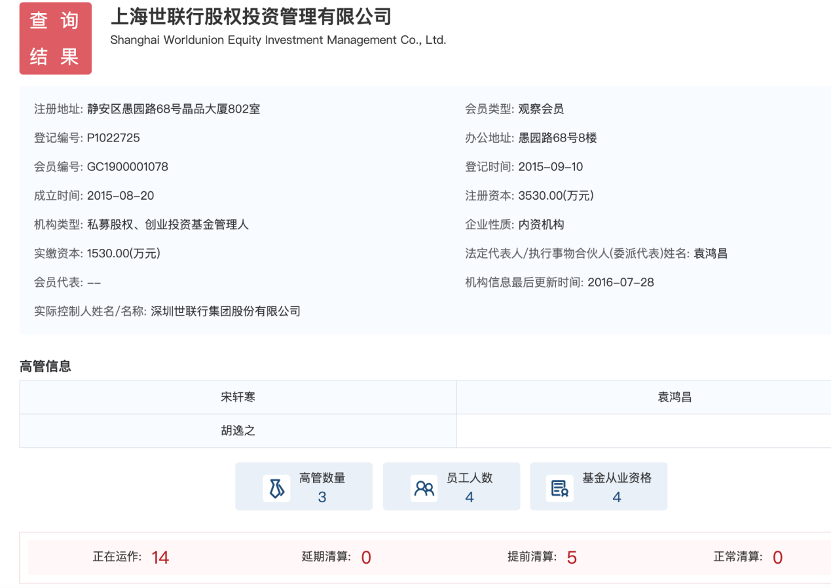Click the 延期清算 count 0
The width and height of the screenshot is (832, 588).
click(x=366, y=557)
